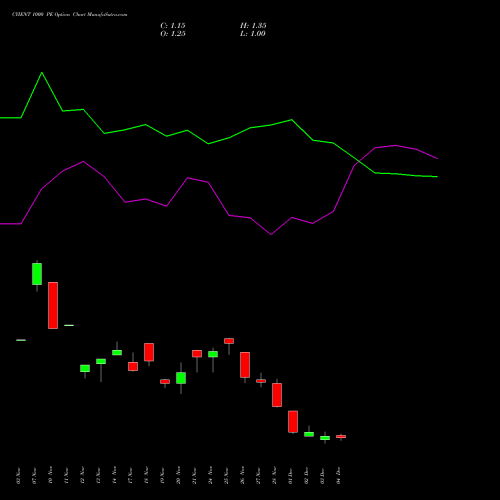The width and height of the screenshot is (500, 500).
Task: Click the red candle for 26 Nov
Action: click(245, 365)
